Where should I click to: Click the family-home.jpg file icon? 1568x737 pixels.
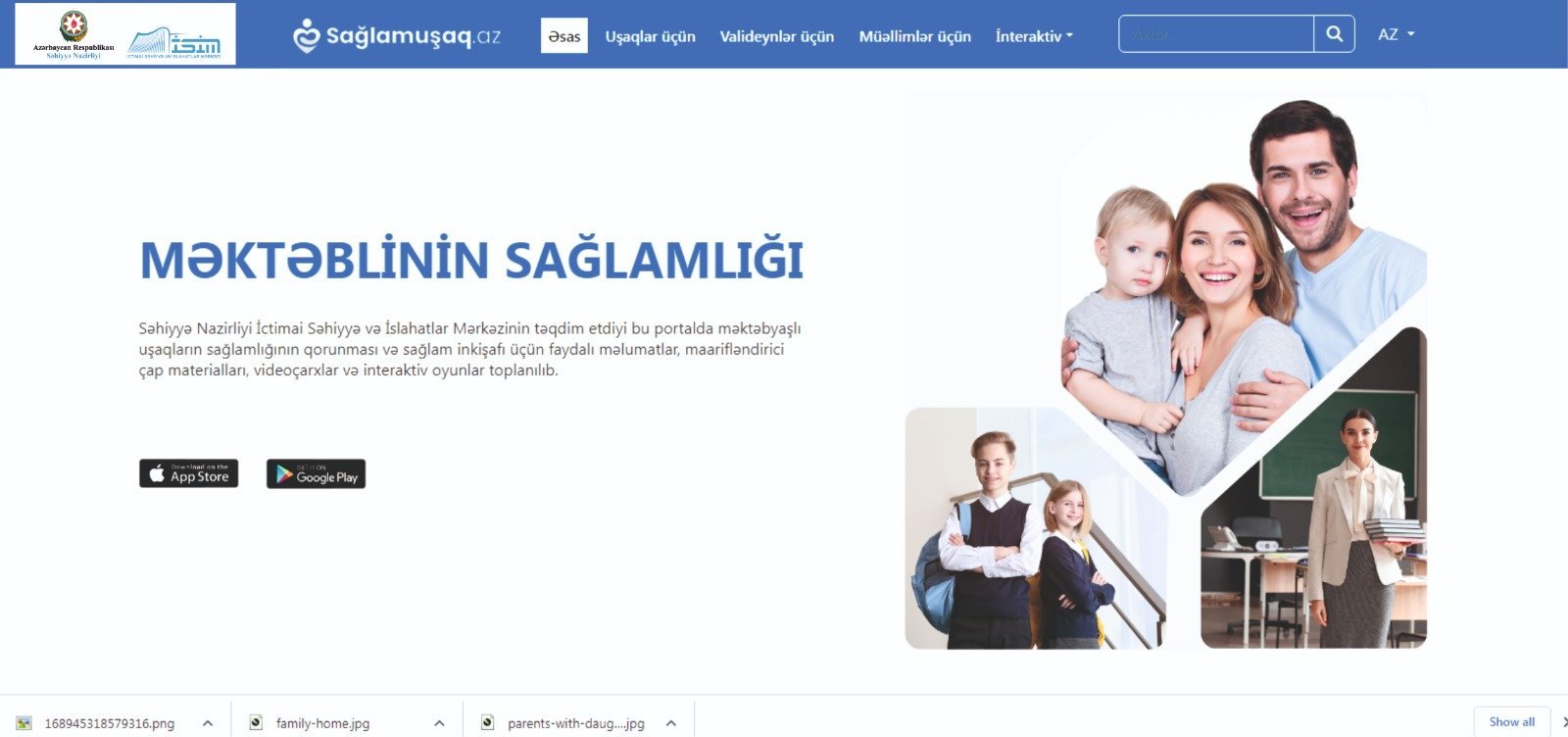click(256, 723)
